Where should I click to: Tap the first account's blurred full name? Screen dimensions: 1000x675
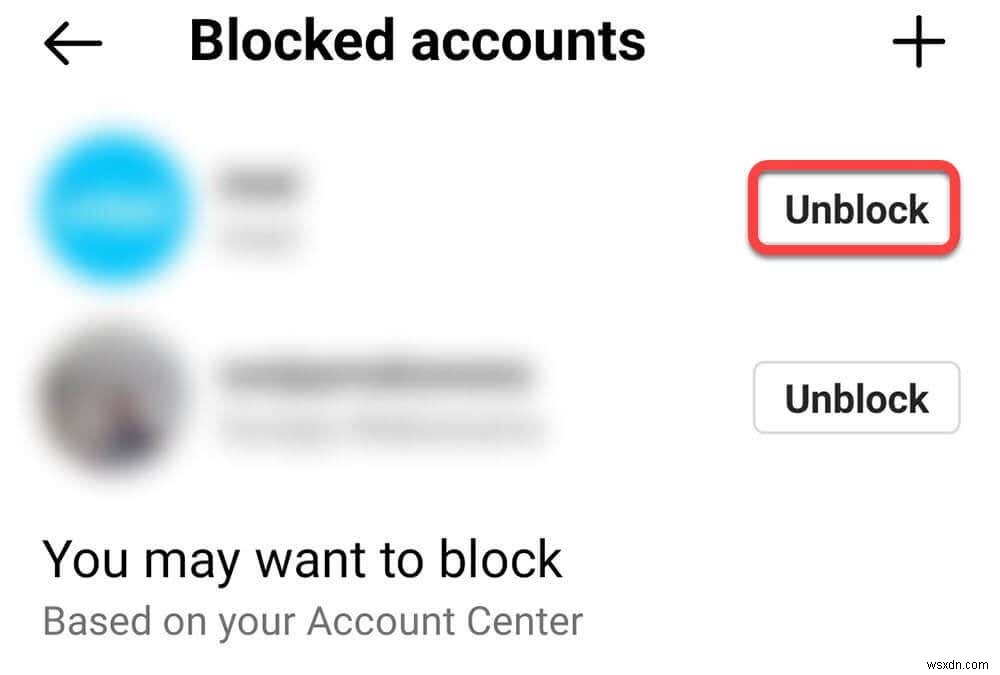(259, 239)
